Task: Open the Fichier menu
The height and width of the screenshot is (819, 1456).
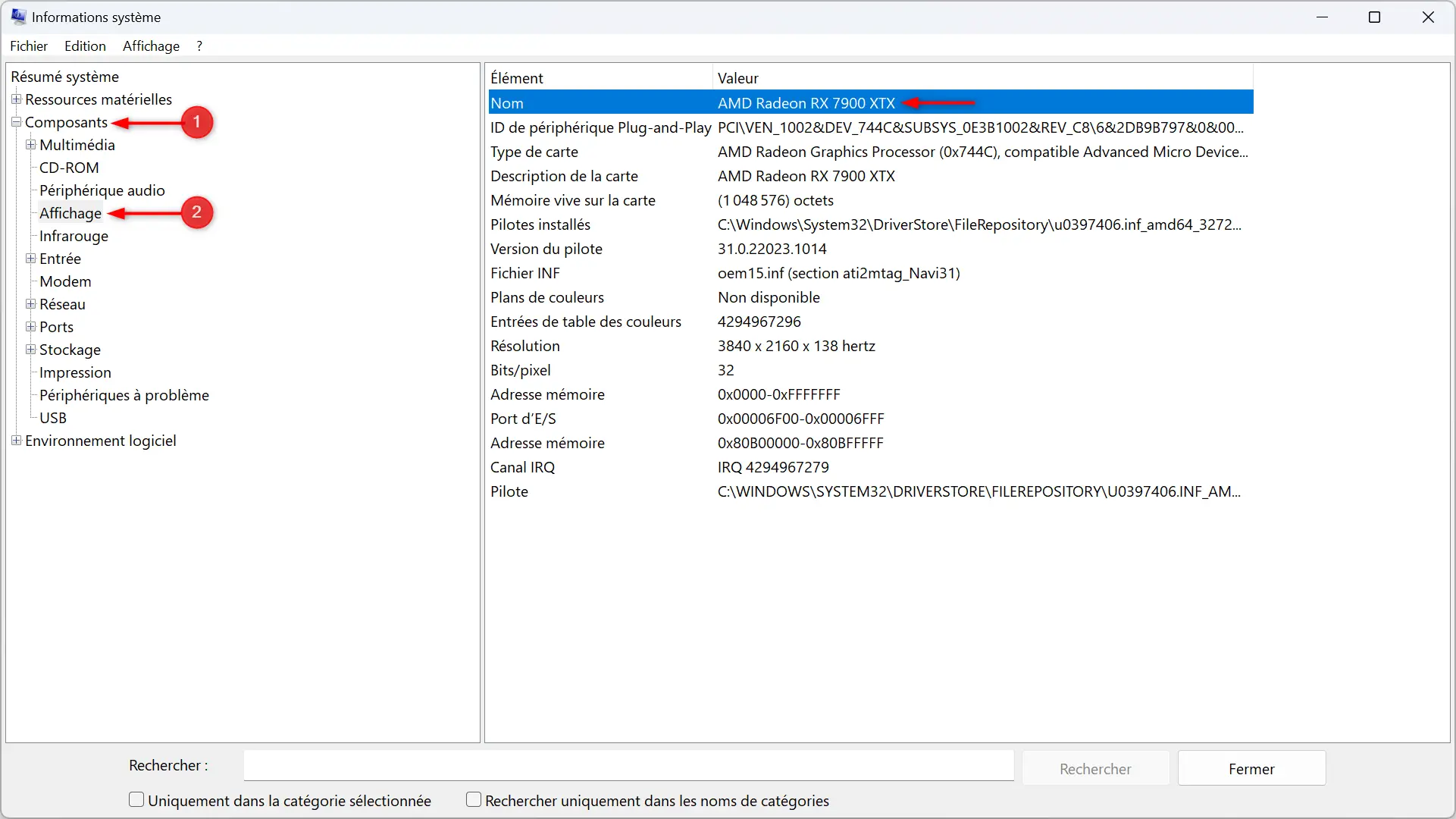Action: coord(29,46)
